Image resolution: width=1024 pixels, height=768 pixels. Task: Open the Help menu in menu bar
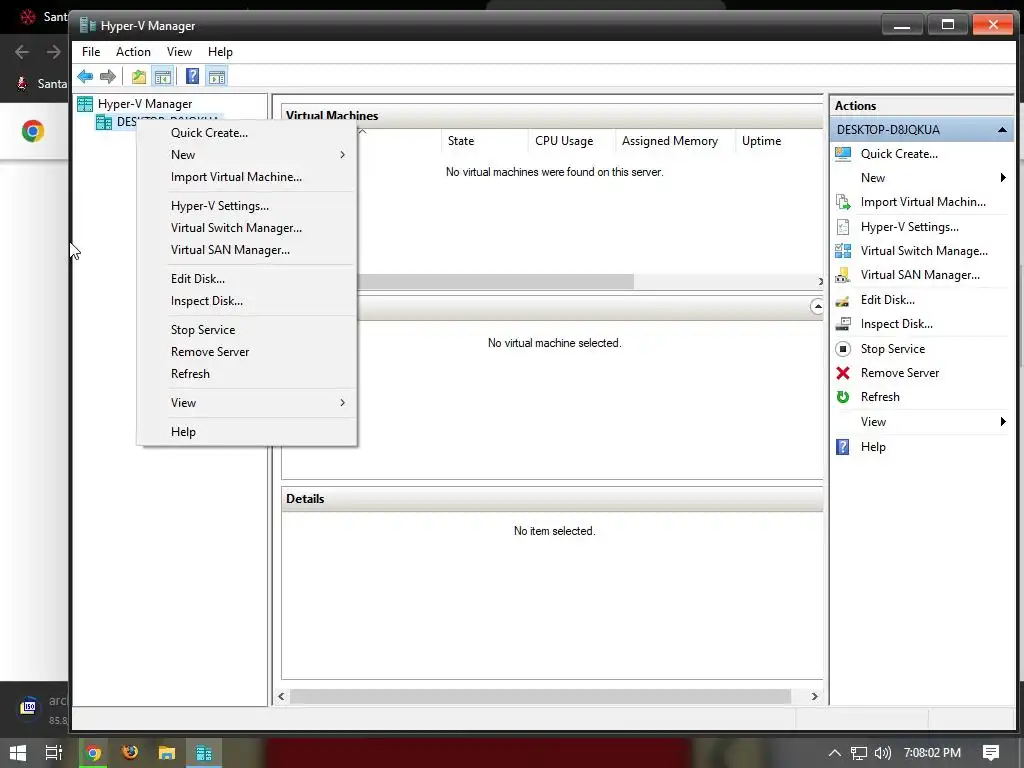click(220, 52)
